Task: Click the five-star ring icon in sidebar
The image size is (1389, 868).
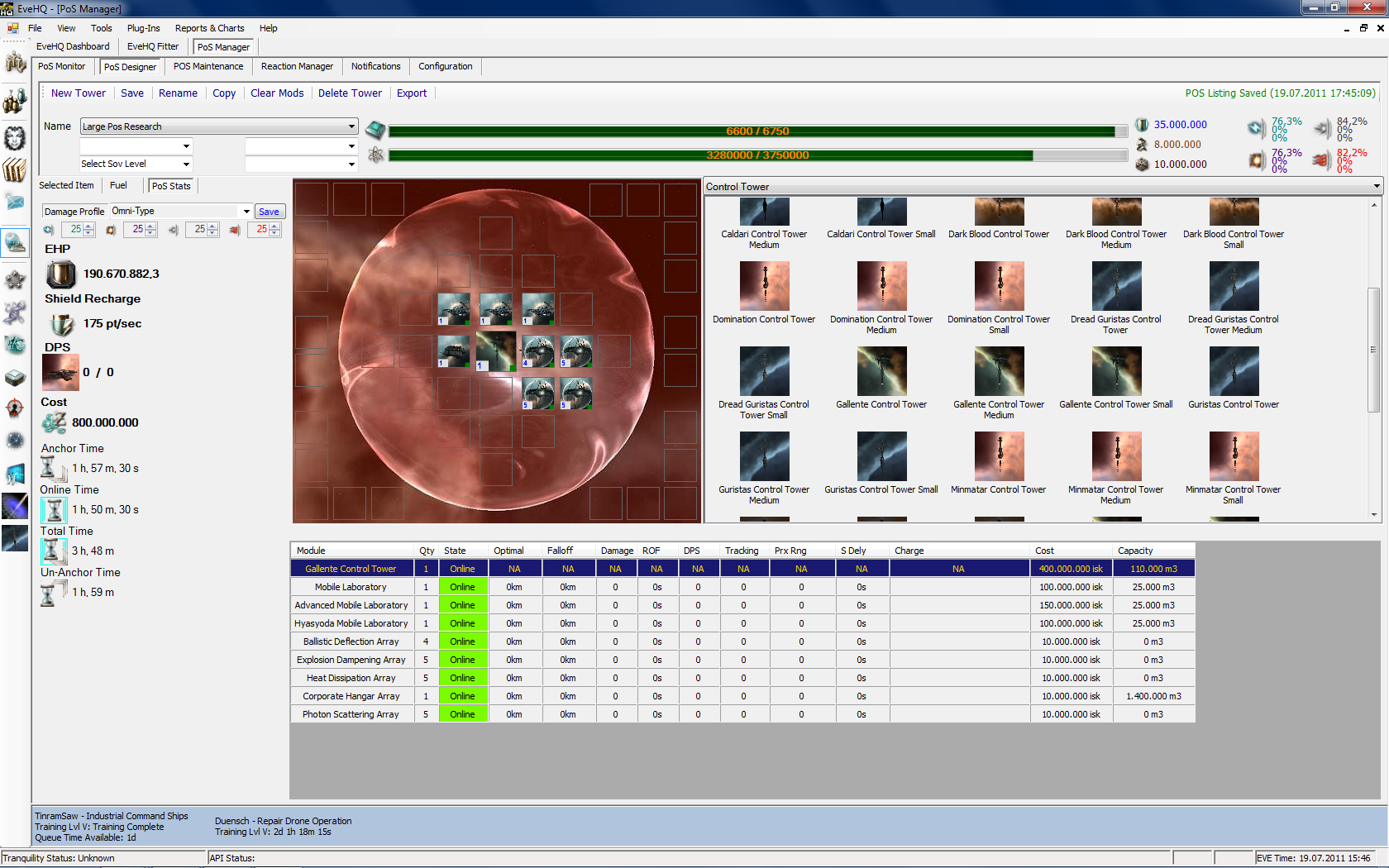Action: click(x=15, y=280)
